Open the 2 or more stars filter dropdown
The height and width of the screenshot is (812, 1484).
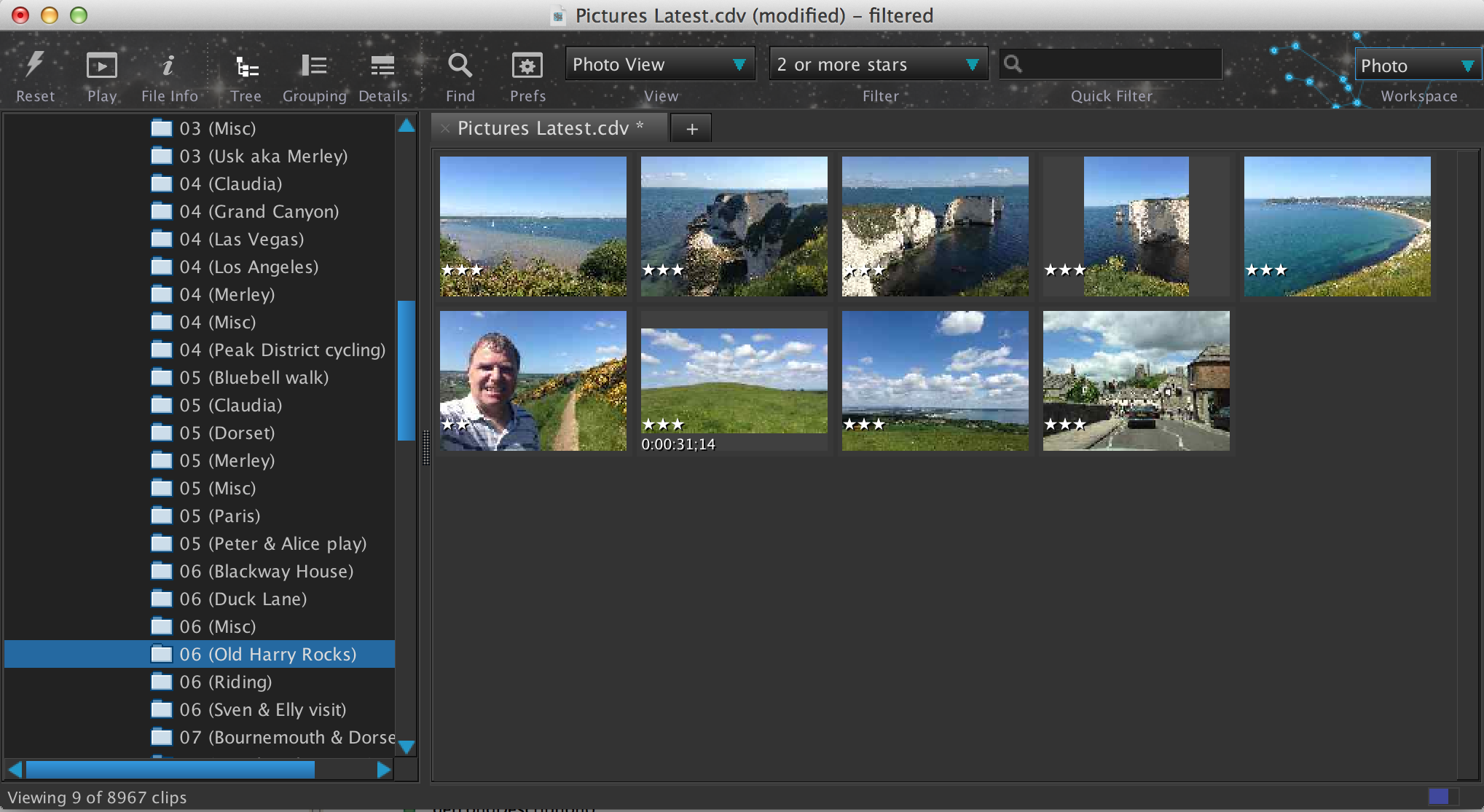(877, 65)
